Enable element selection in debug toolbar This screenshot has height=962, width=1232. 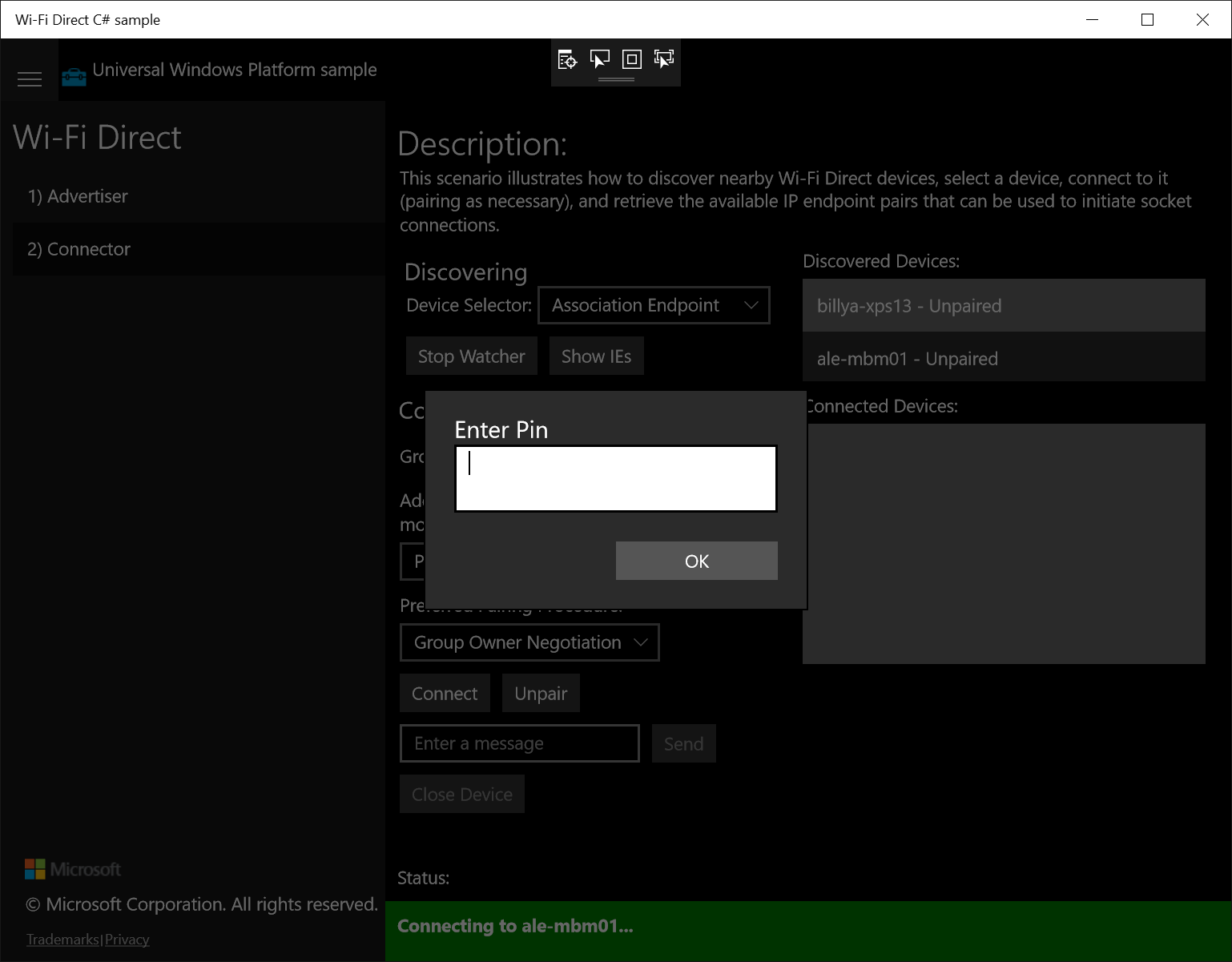[599, 59]
